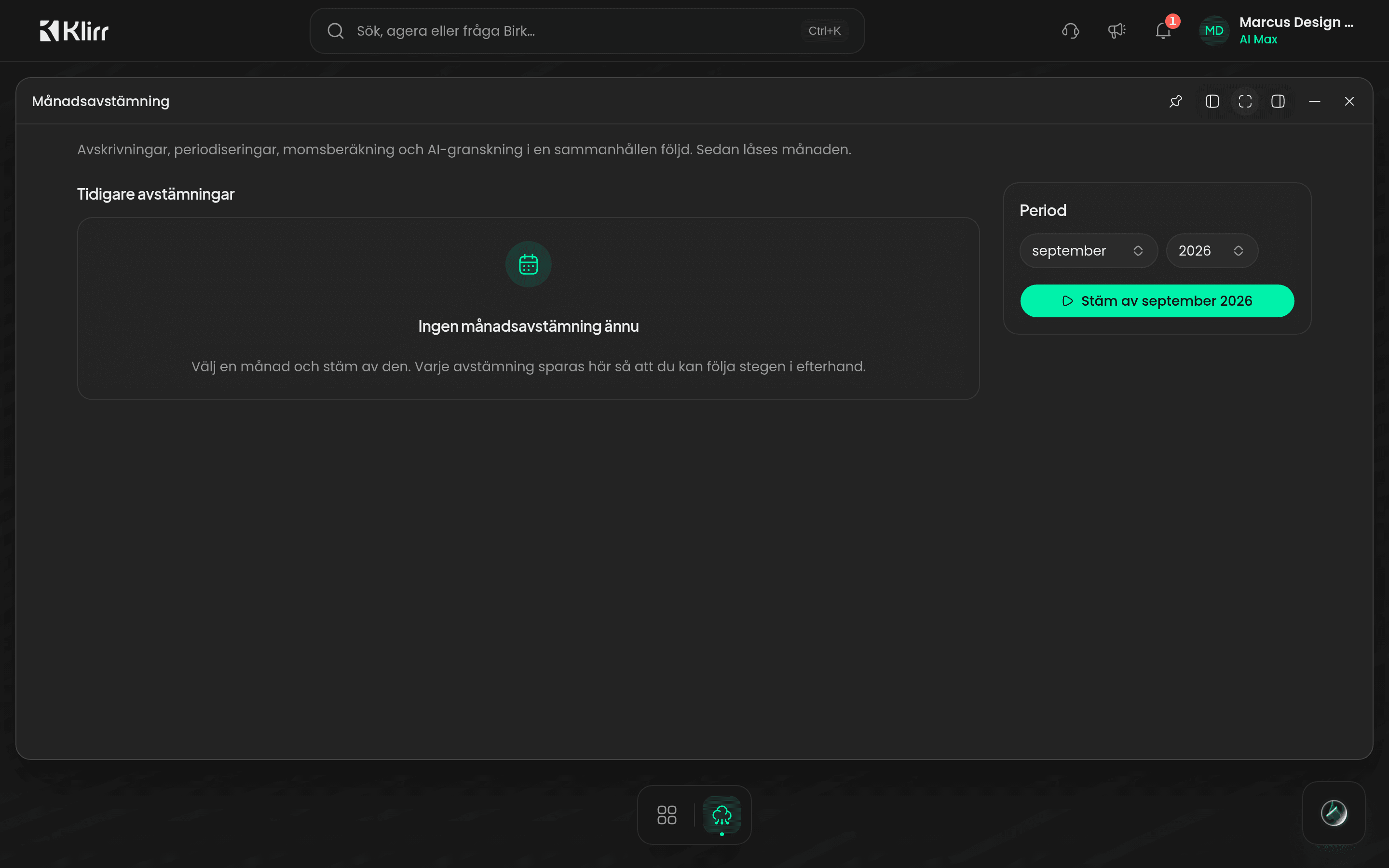Click the AI Max plan label
Viewport: 1389px width, 868px height.
point(1258,40)
